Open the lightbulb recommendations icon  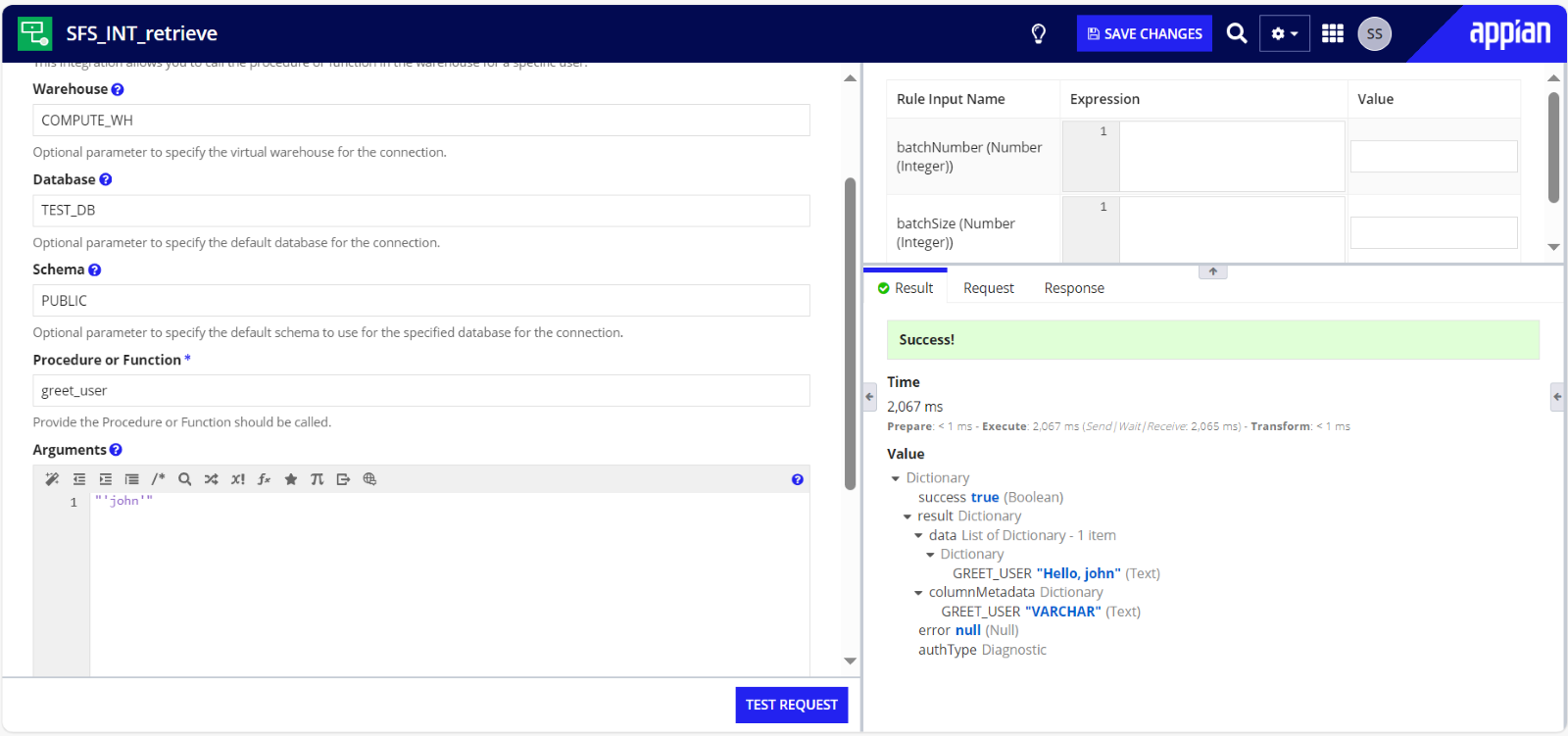(1039, 33)
